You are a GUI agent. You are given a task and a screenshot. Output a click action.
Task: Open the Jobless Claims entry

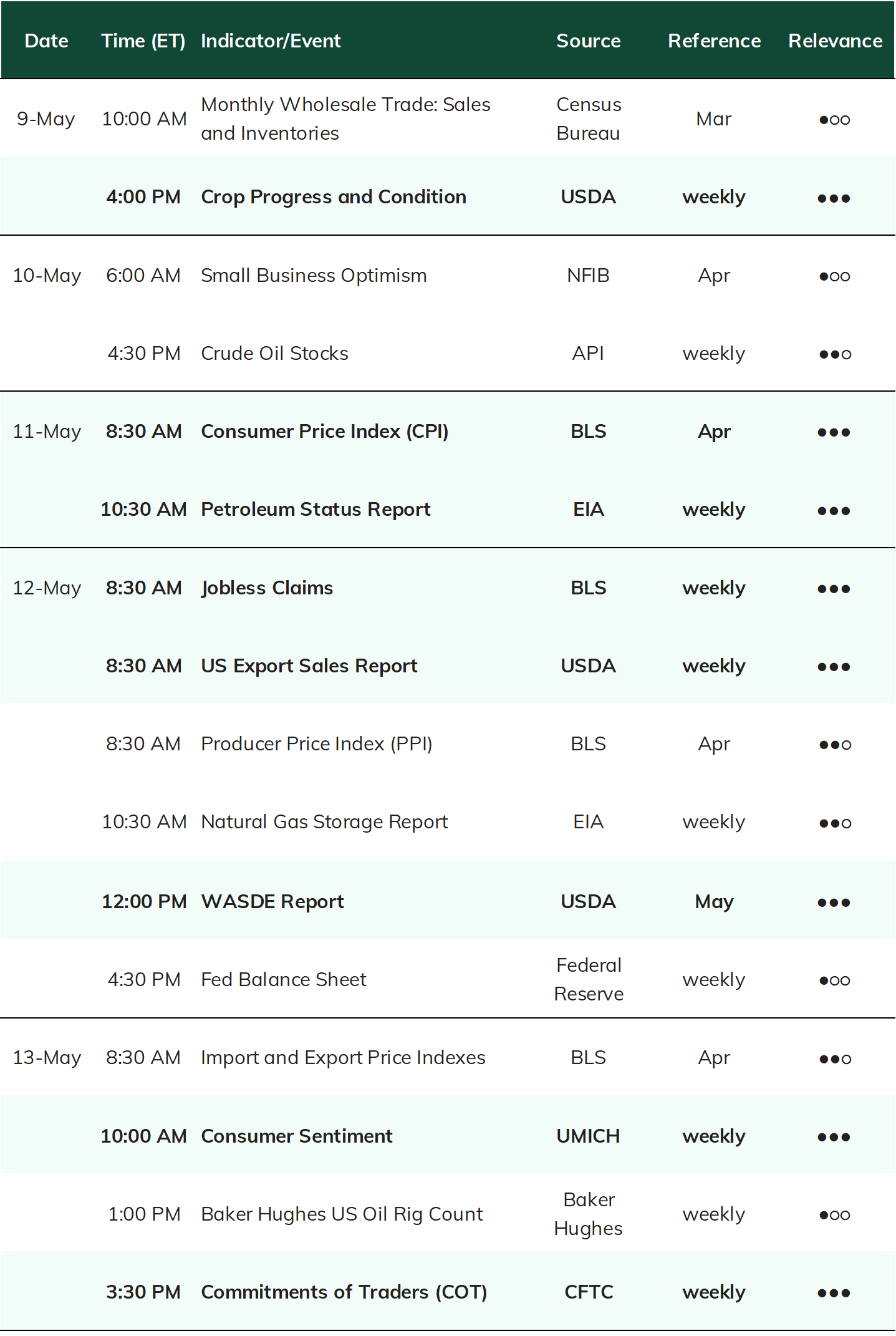(267, 588)
